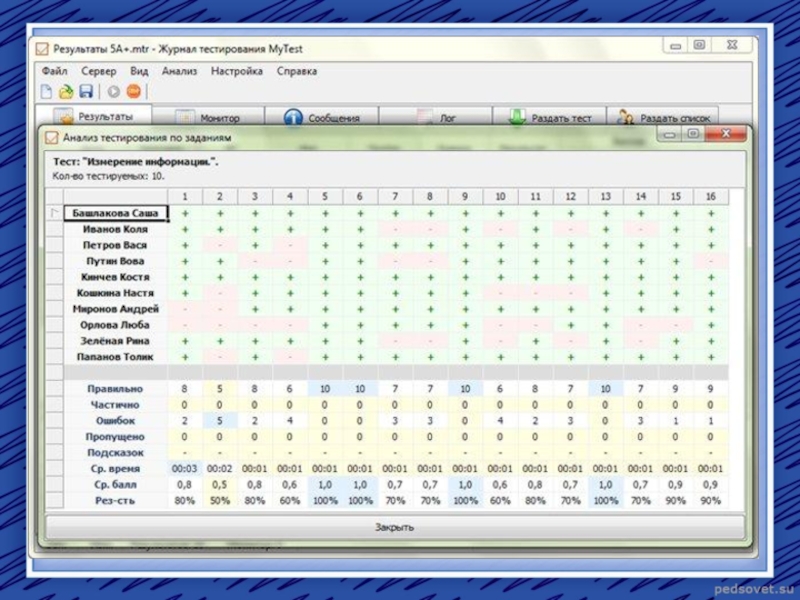800x600 pixels.
Task: Open the Анализ menu
Action: coord(179,71)
